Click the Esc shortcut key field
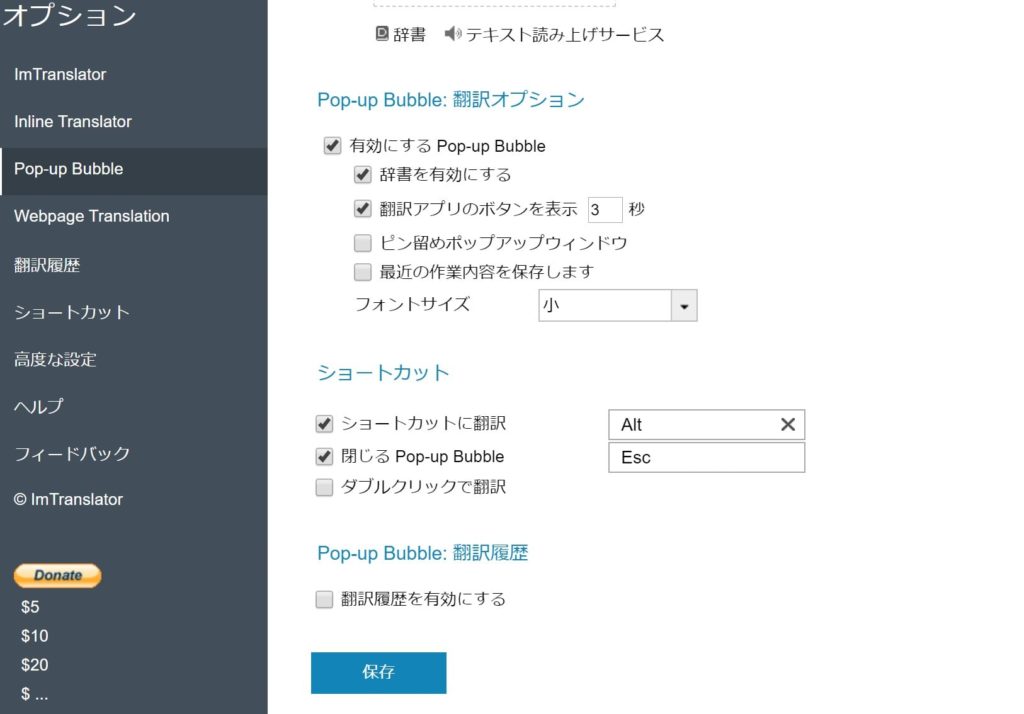The width and height of the screenshot is (1024, 714). click(x=706, y=458)
